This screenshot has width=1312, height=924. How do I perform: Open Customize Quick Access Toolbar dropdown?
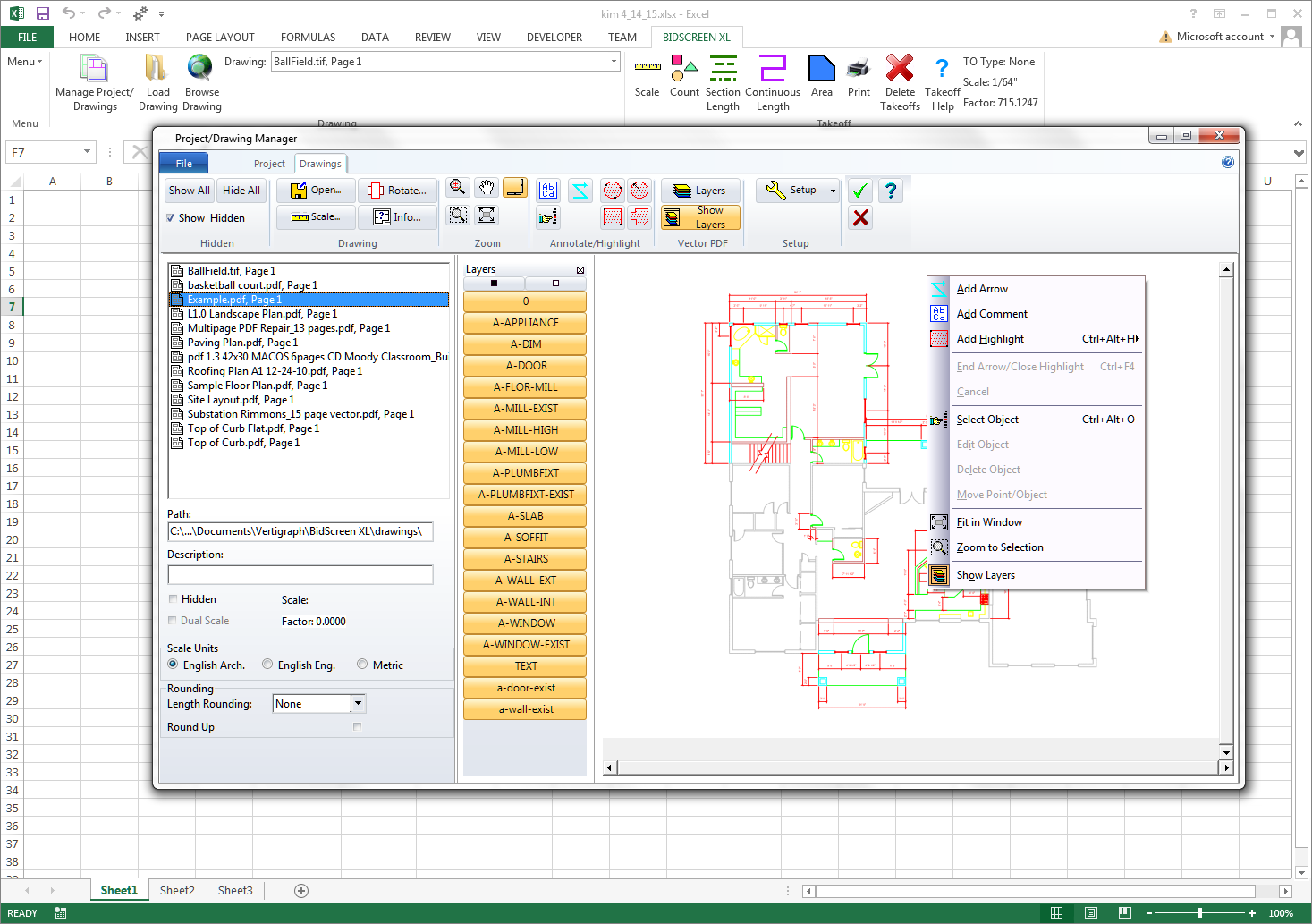(x=161, y=14)
